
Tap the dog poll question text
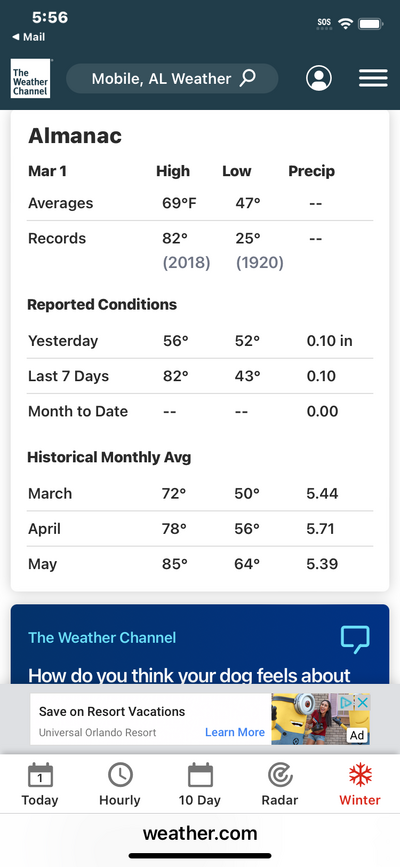point(189,675)
